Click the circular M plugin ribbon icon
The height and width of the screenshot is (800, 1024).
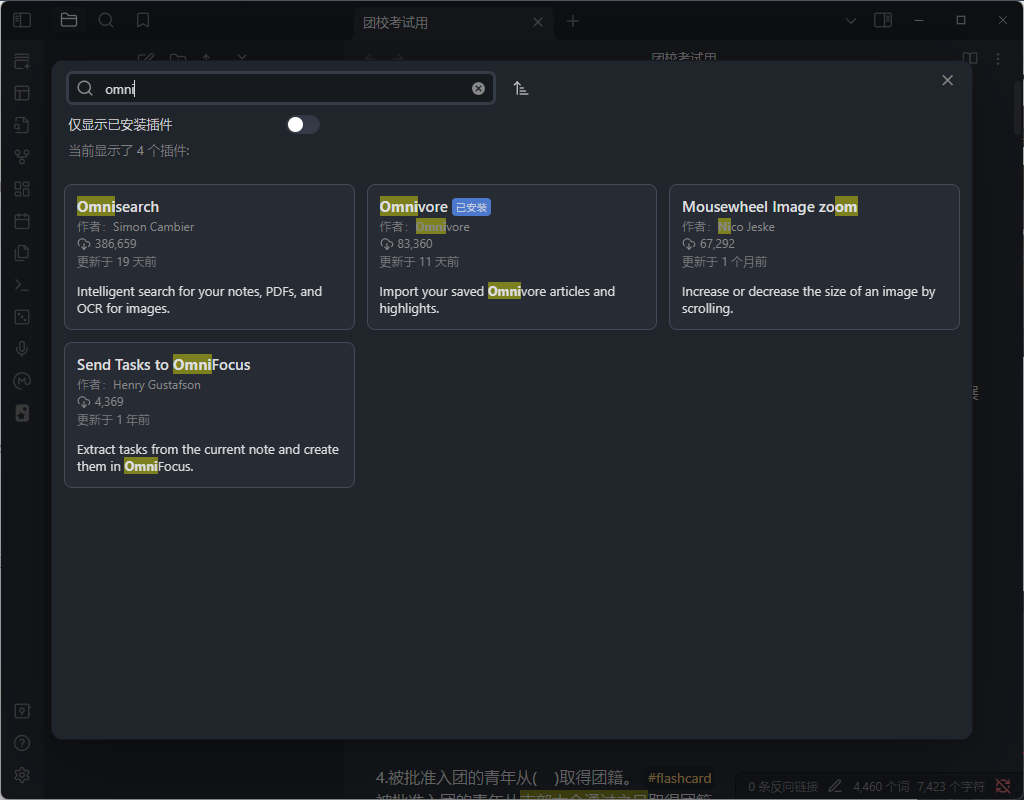22,381
